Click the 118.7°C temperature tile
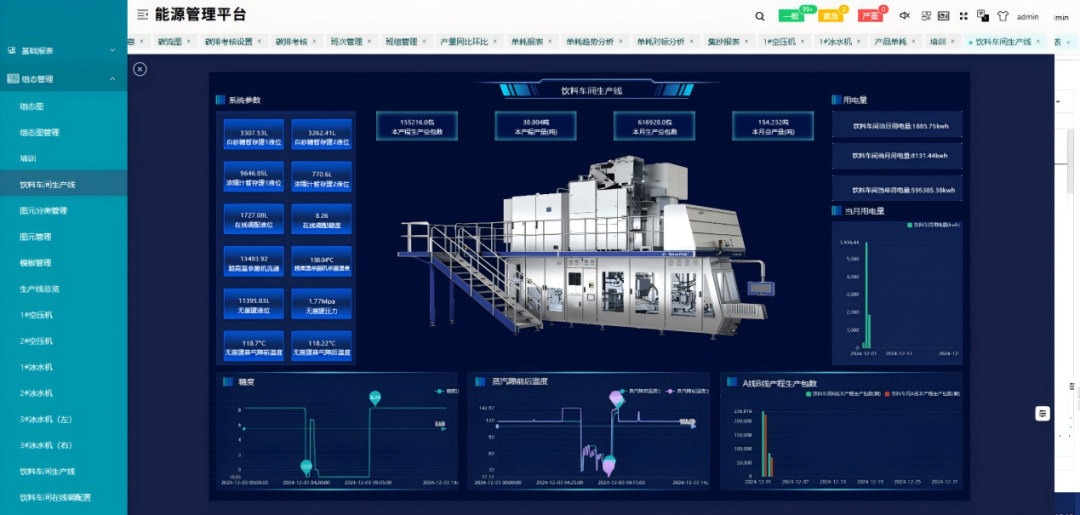This screenshot has width=1080, height=515. coord(253,346)
